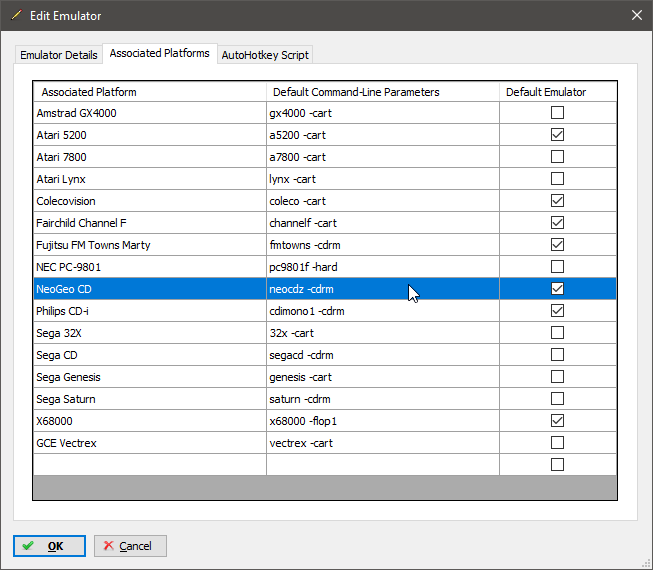Click the pencil icon in the title bar

point(16,15)
